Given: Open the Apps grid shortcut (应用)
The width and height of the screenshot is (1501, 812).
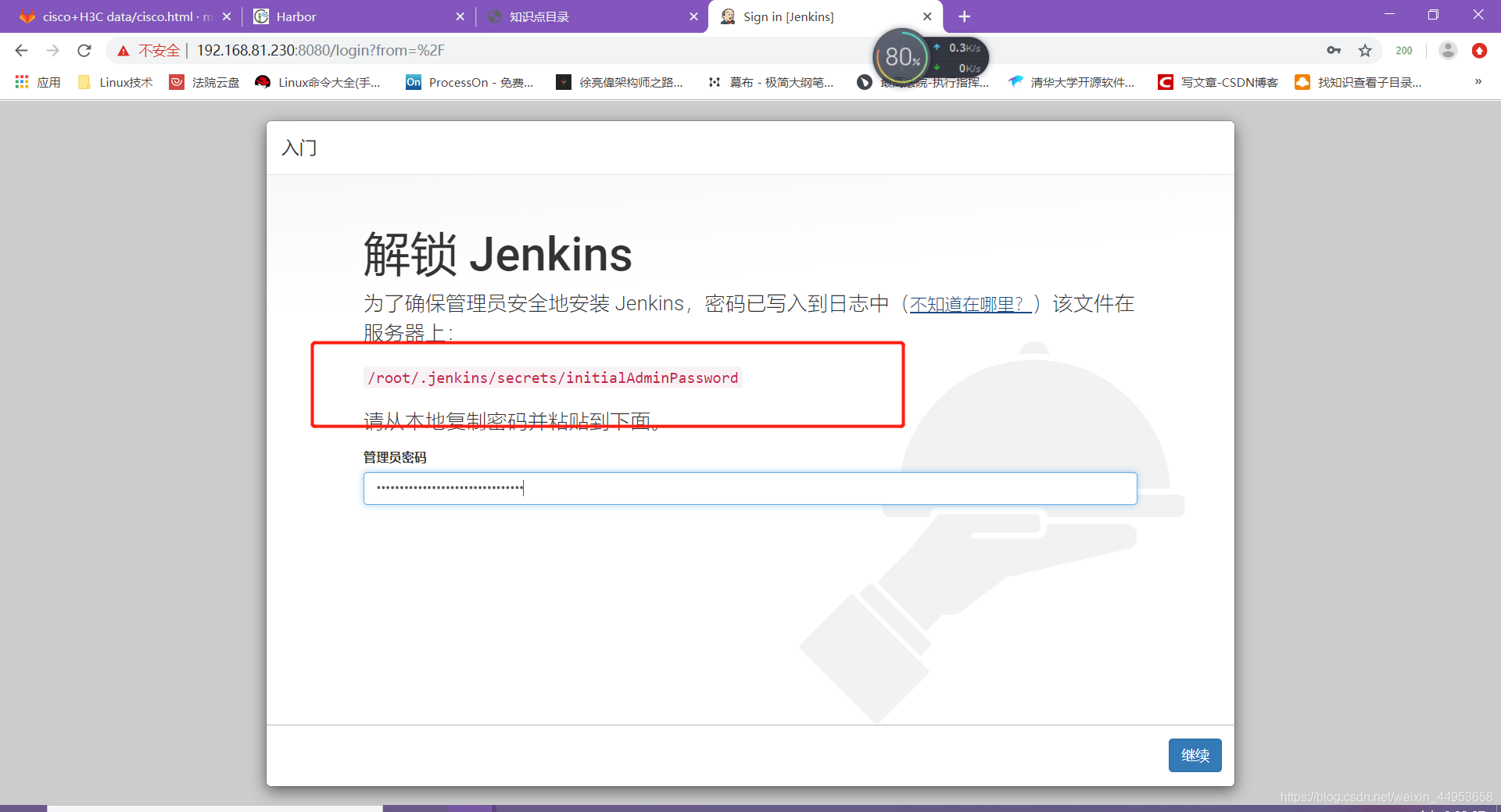Looking at the screenshot, I should [x=38, y=82].
